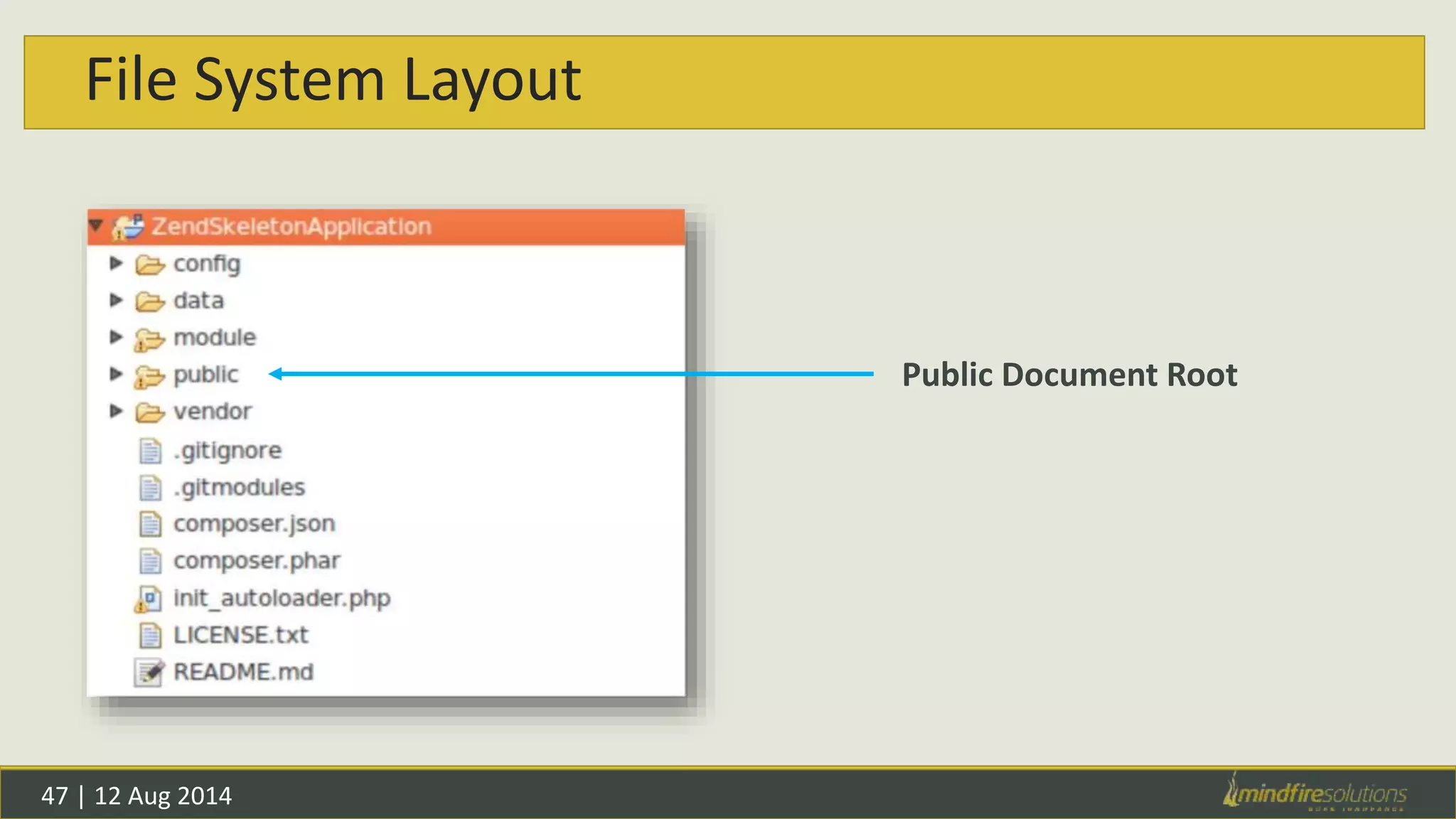Click the ZendSkeletonApplication project icon

click(x=128, y=227)
